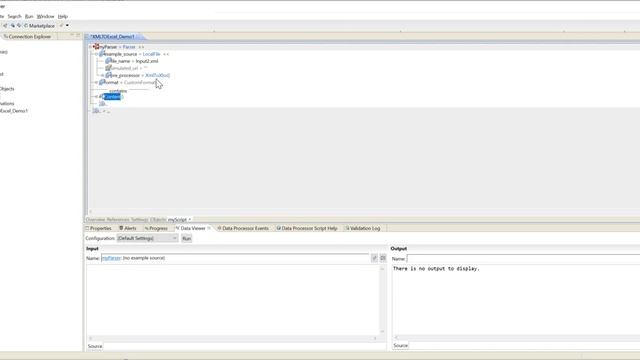This screenshot has height=360, width=640.
Task: Click the Marketplace toolbar button
Action: [x=39, y=26]
